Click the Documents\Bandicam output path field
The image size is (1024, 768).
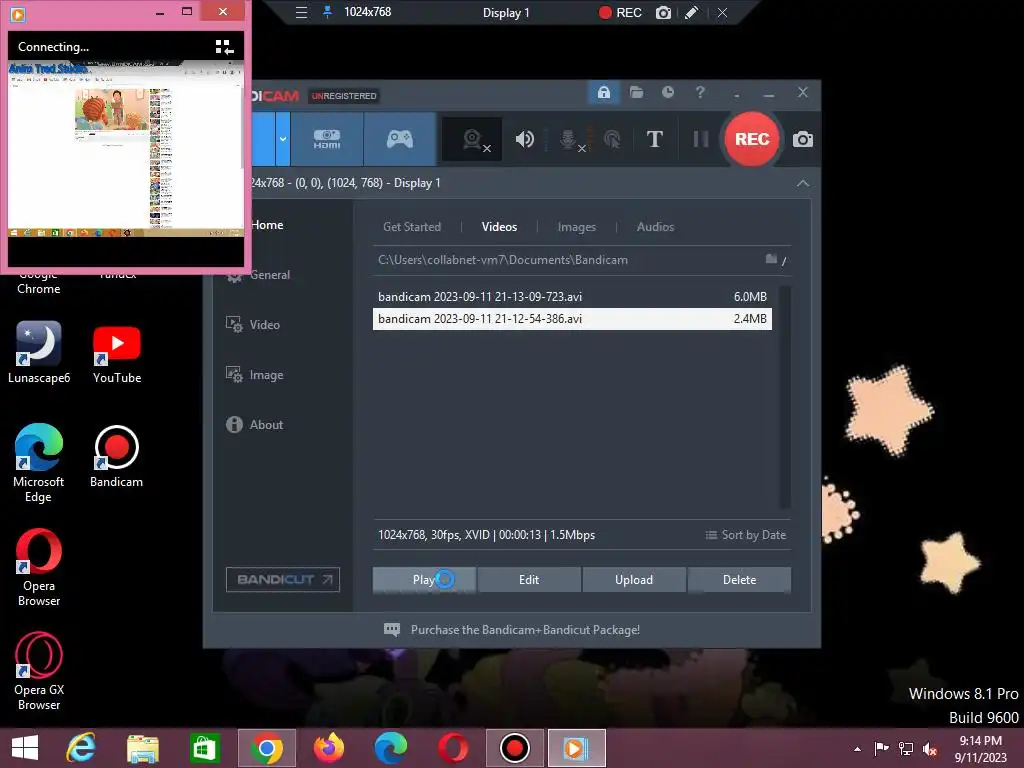[567, 260]
